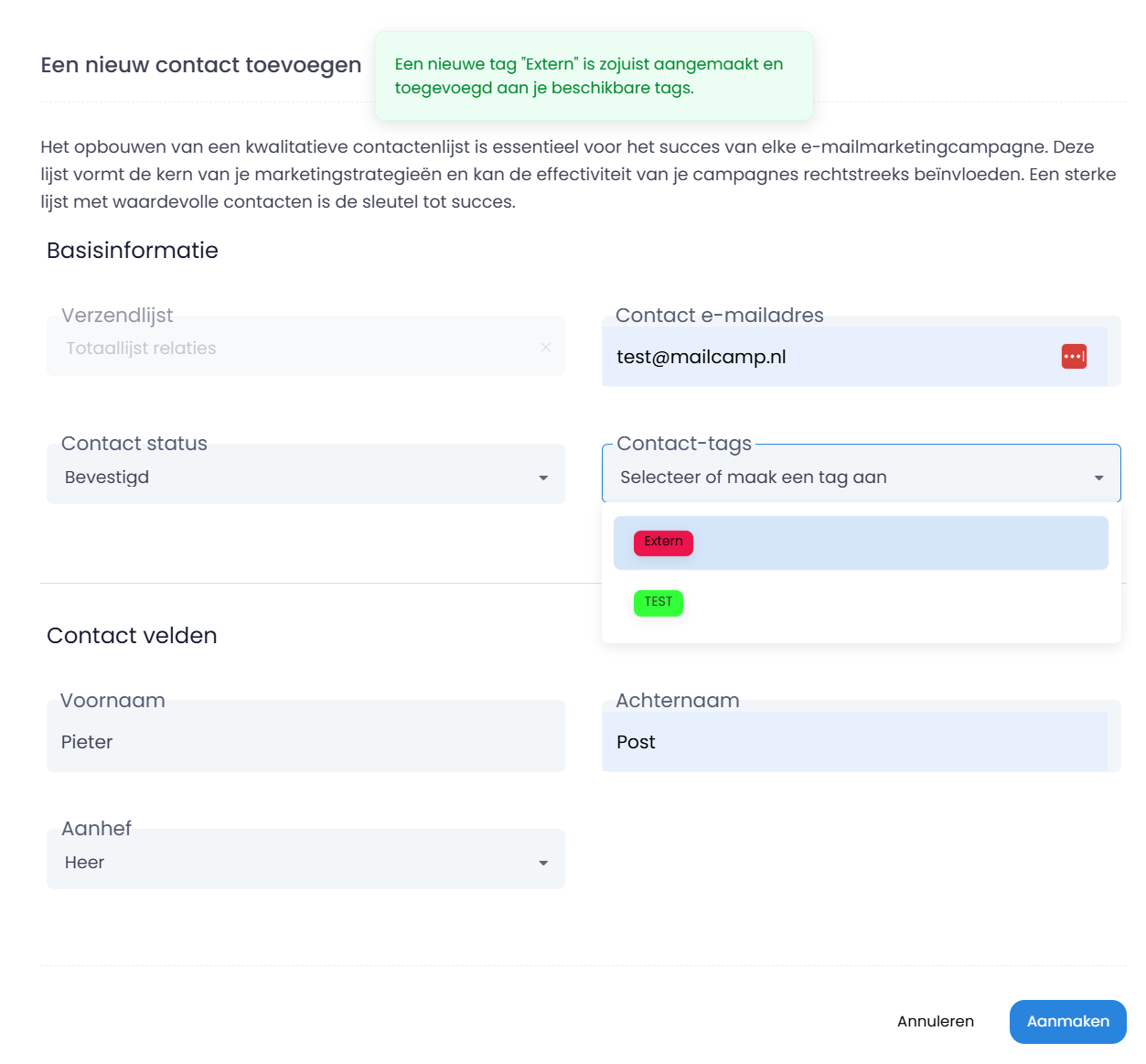Viewport: 1146px width, 1064px height.
Task: Click the green TEST tag badge
Action: coord(658,603)
